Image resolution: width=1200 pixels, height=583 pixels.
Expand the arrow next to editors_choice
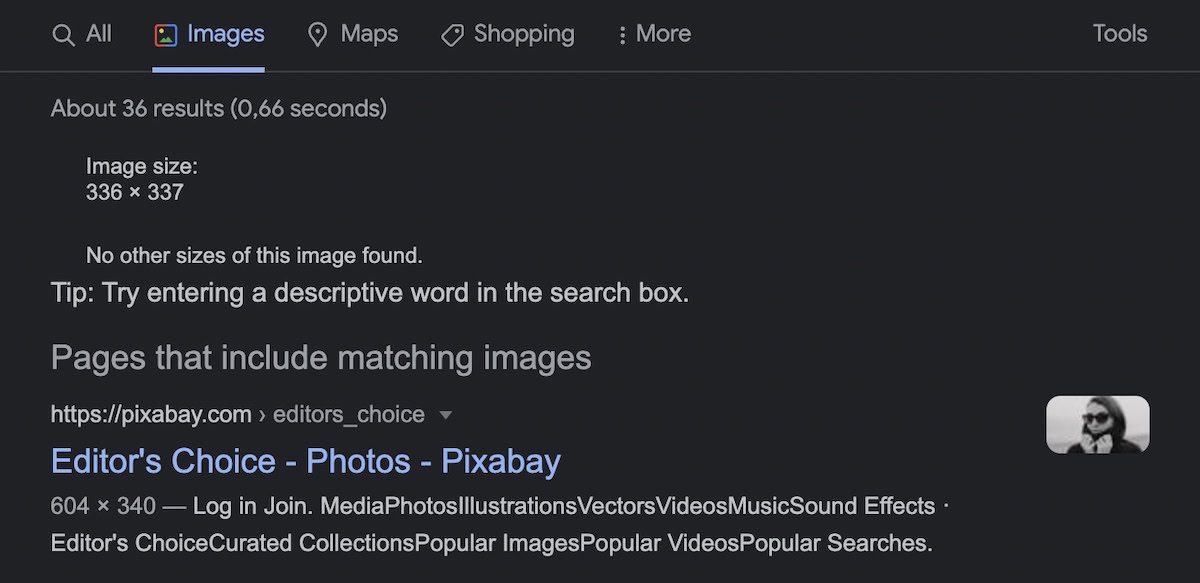(x=446, y=414)
